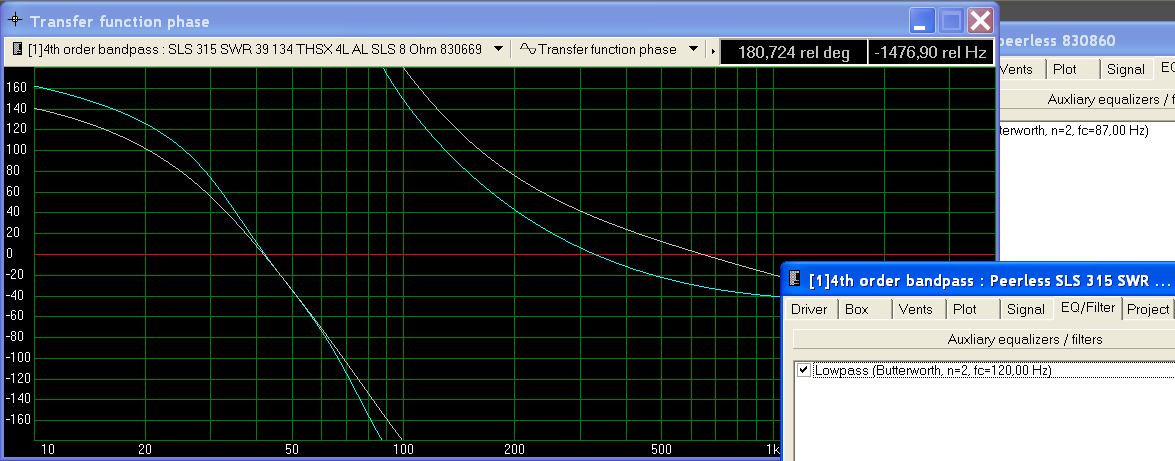1175x461 pixels.
Task: Open the Signal tab in the background Peerless 830860 window
Action: 1126,69
